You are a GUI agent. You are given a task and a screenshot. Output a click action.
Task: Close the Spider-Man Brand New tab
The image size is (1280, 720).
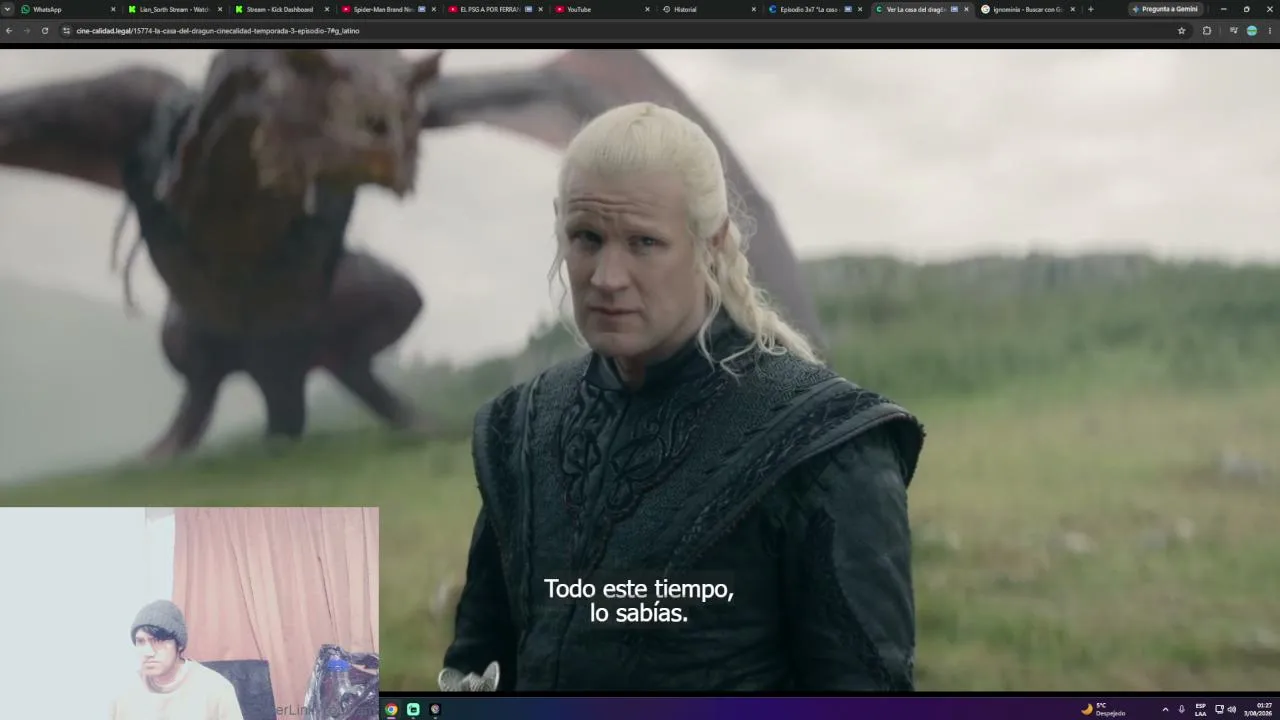point(434,9)
